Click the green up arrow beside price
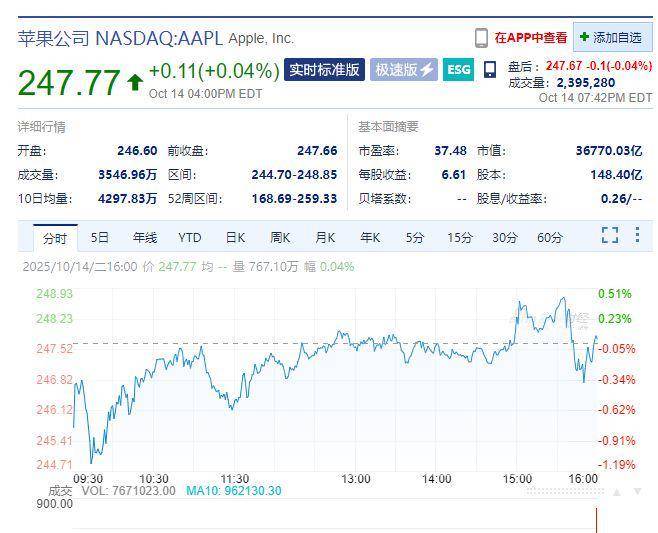The image size is (658, 533). (135, 82)
